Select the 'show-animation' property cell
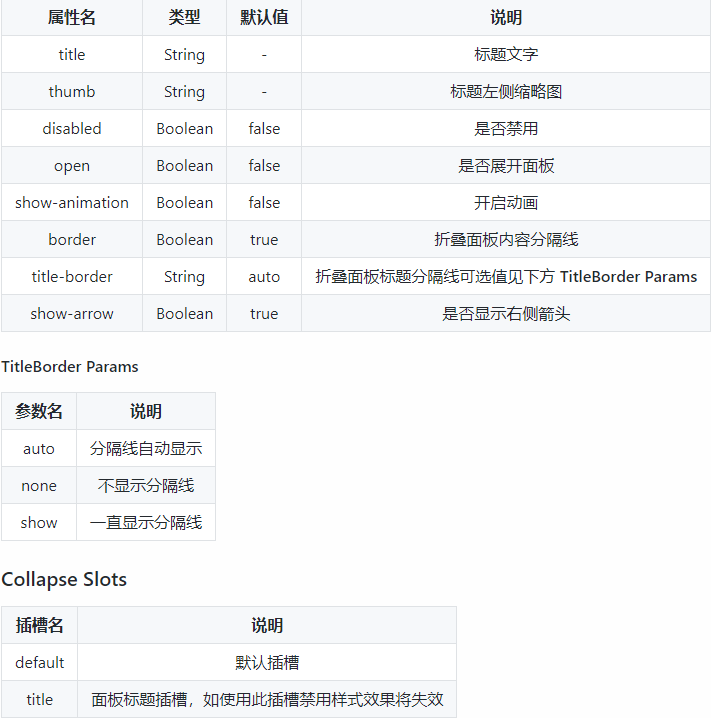The width and height of the screenshot is (711, 718). coord(72,203)
